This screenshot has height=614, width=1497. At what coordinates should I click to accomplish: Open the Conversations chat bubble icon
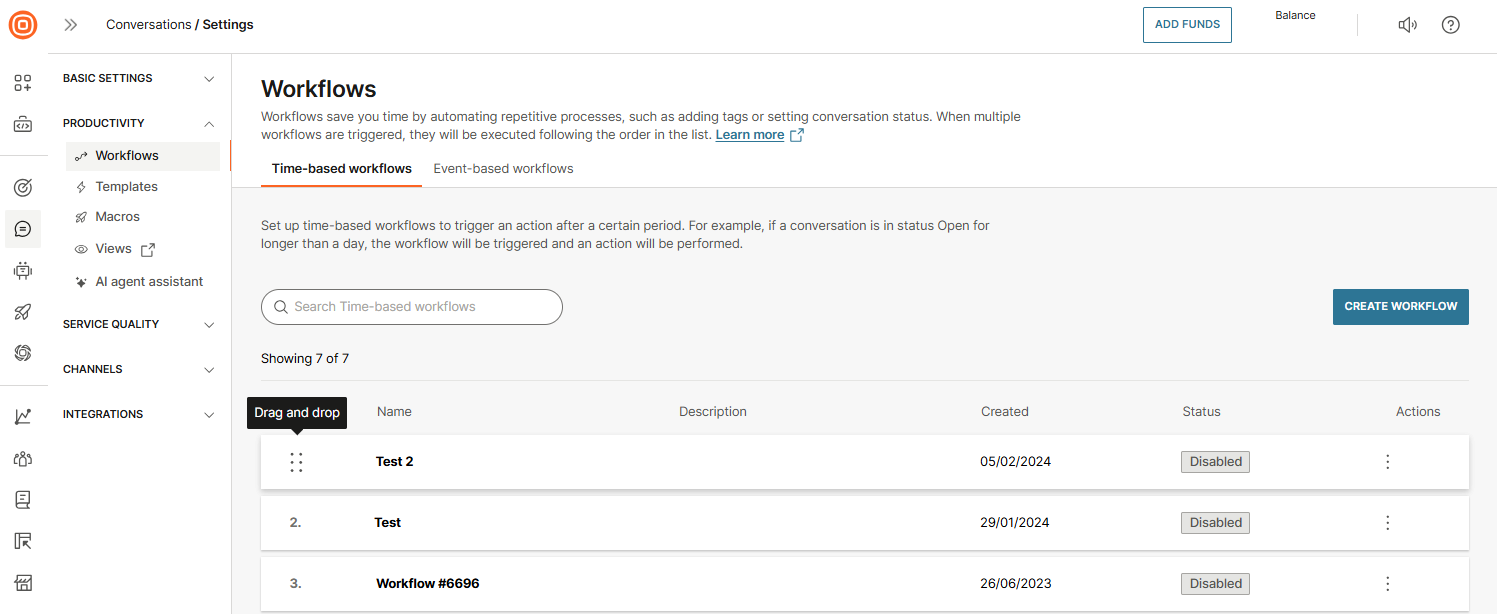click(x=23, y=229)
